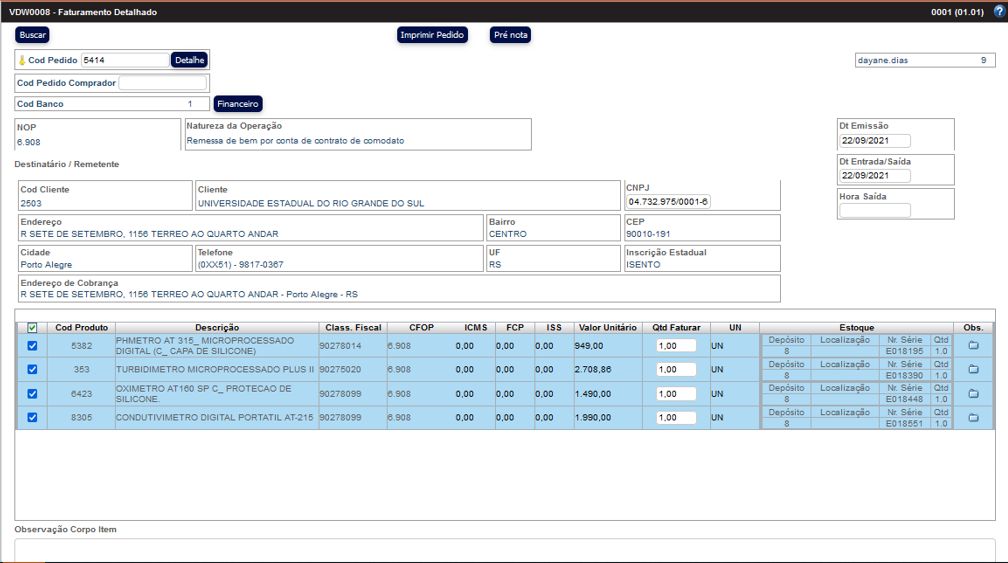Click the Hora Saída input field
1008x563 pixels.
click(x=875, y=210)
